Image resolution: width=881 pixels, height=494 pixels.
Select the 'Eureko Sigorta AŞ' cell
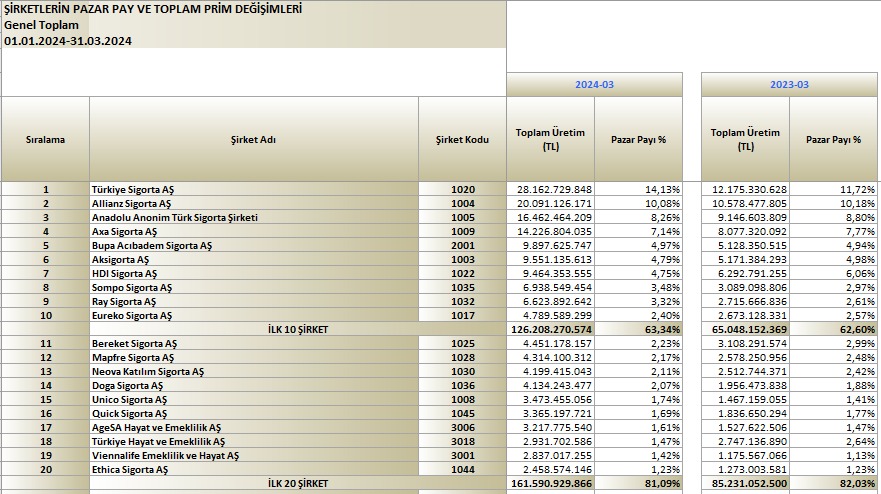tap(253, 315)
